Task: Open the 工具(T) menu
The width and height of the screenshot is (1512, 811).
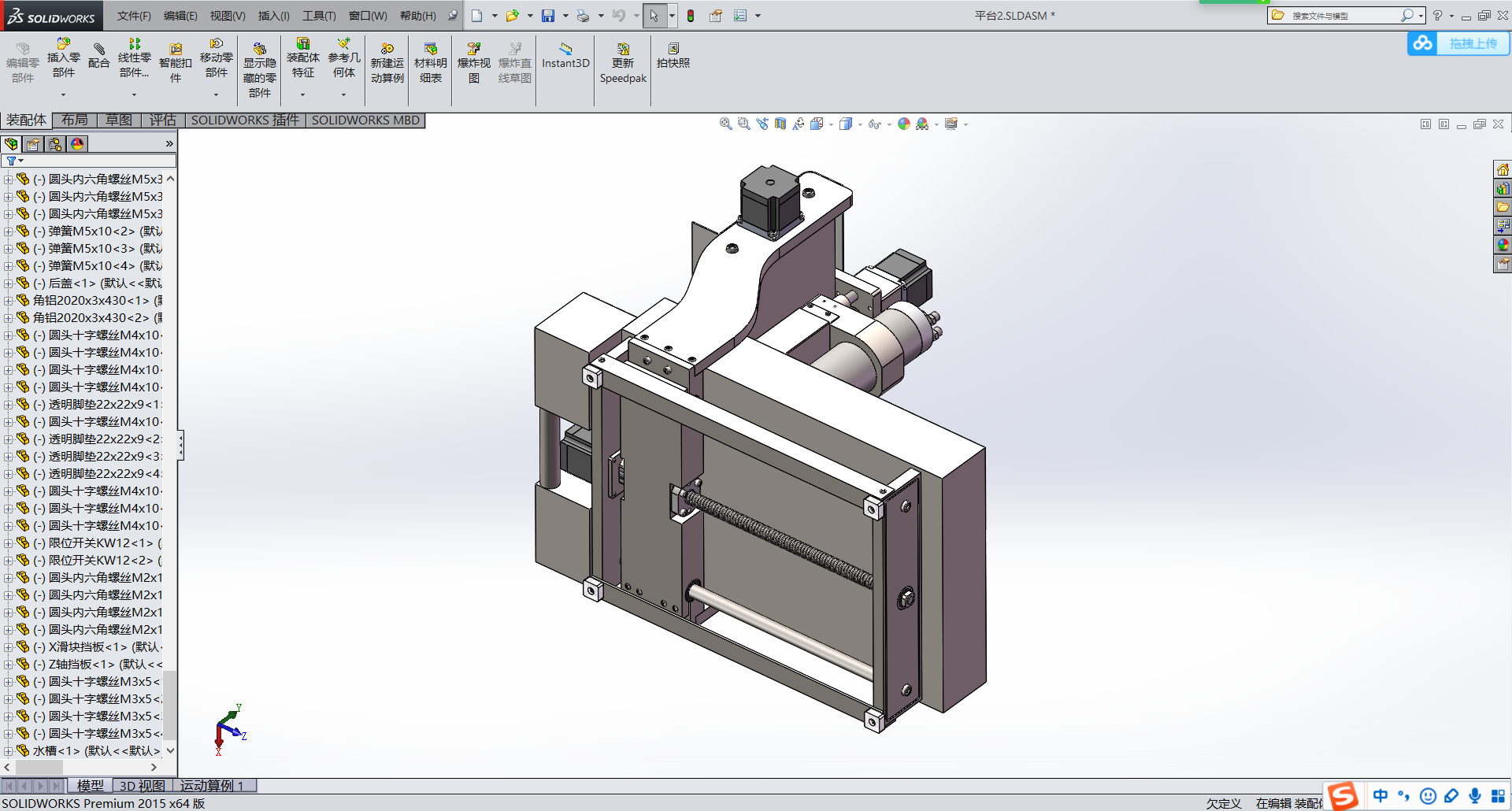Action: [x=319, y=16]
